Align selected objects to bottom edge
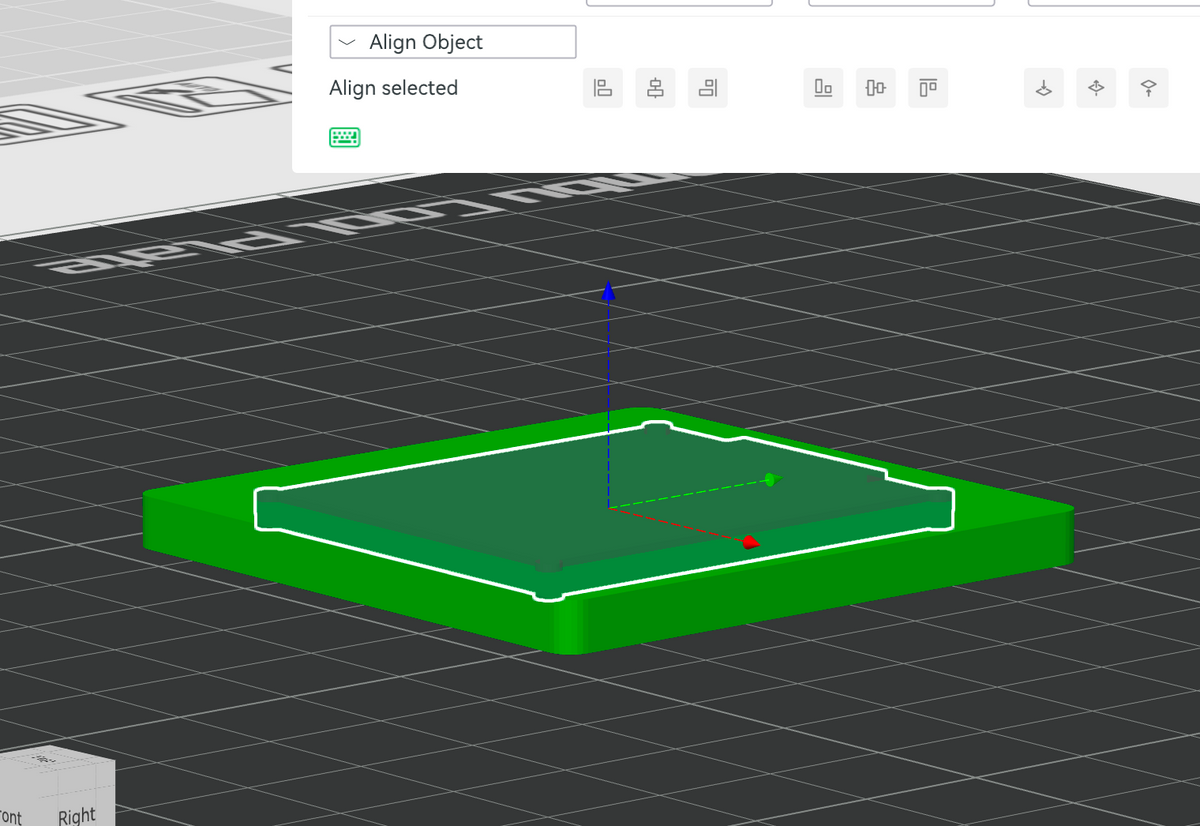 point(823,88)
